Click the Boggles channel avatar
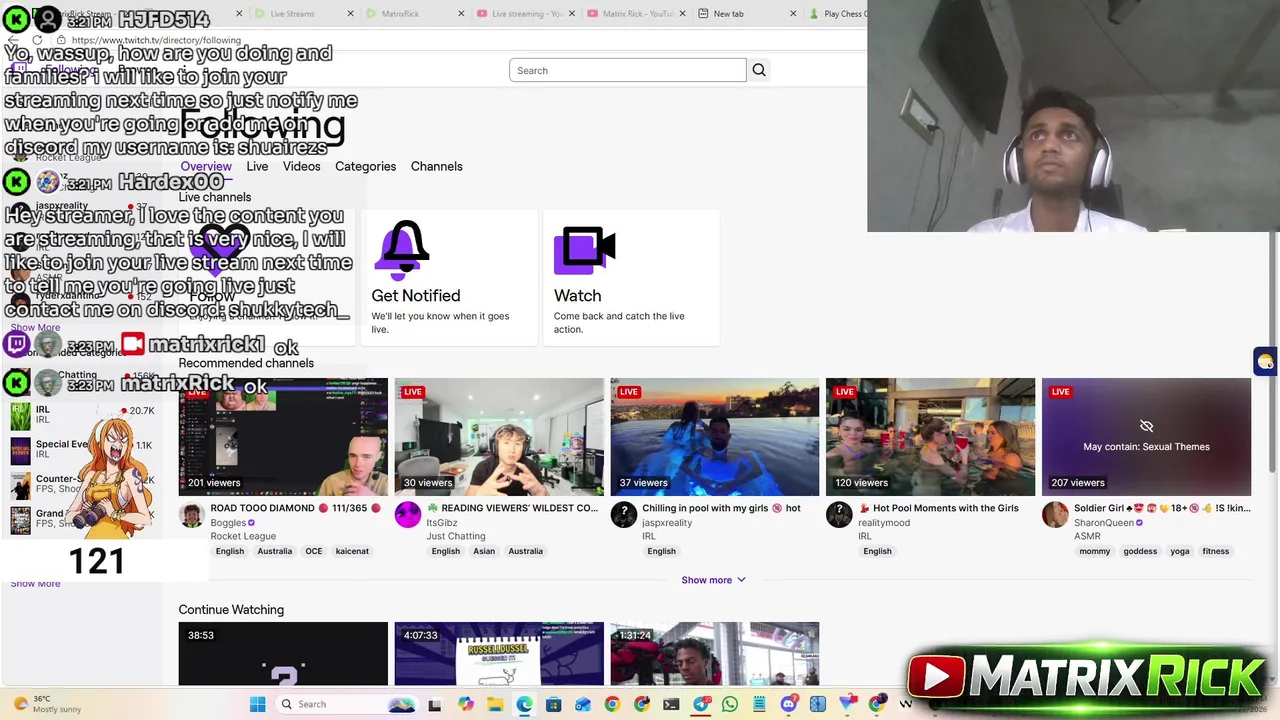The image size is (1280, 720). coord(192,515)
